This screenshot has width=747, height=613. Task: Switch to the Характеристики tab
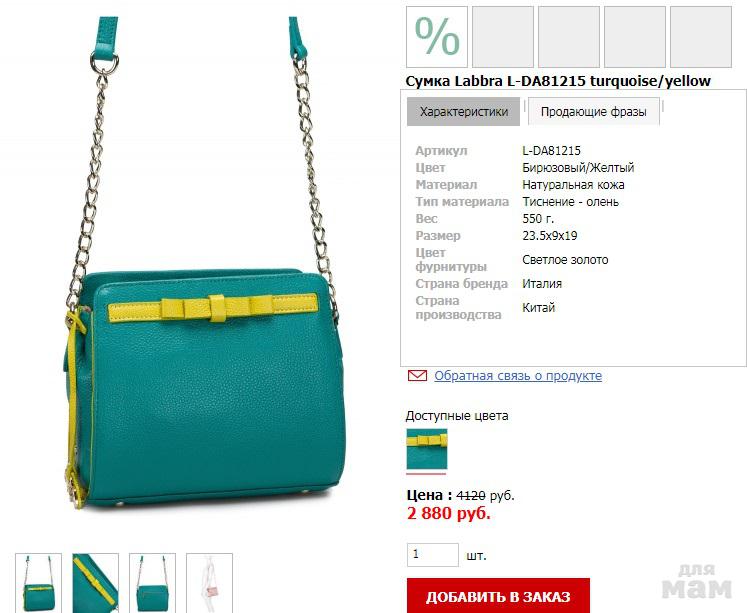pyautogui.click(x=463, y=112)
